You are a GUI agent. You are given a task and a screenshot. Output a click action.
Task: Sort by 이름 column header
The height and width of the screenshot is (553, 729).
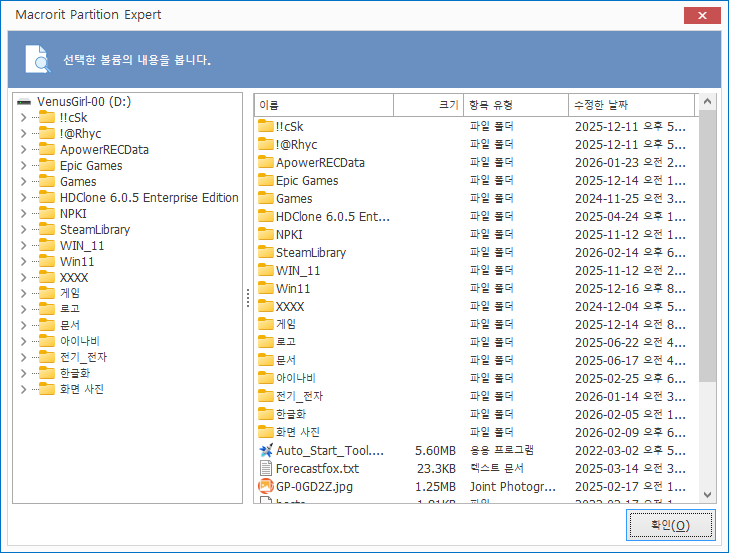point(324,105)
